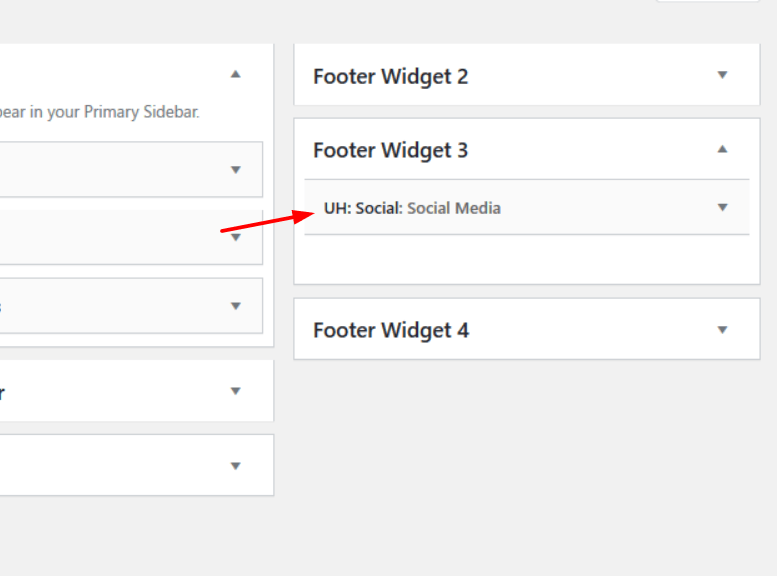Screen dimensions: 777x576
Task: Click the Footer Widget 3 heading
Action: tap(390, 150)
